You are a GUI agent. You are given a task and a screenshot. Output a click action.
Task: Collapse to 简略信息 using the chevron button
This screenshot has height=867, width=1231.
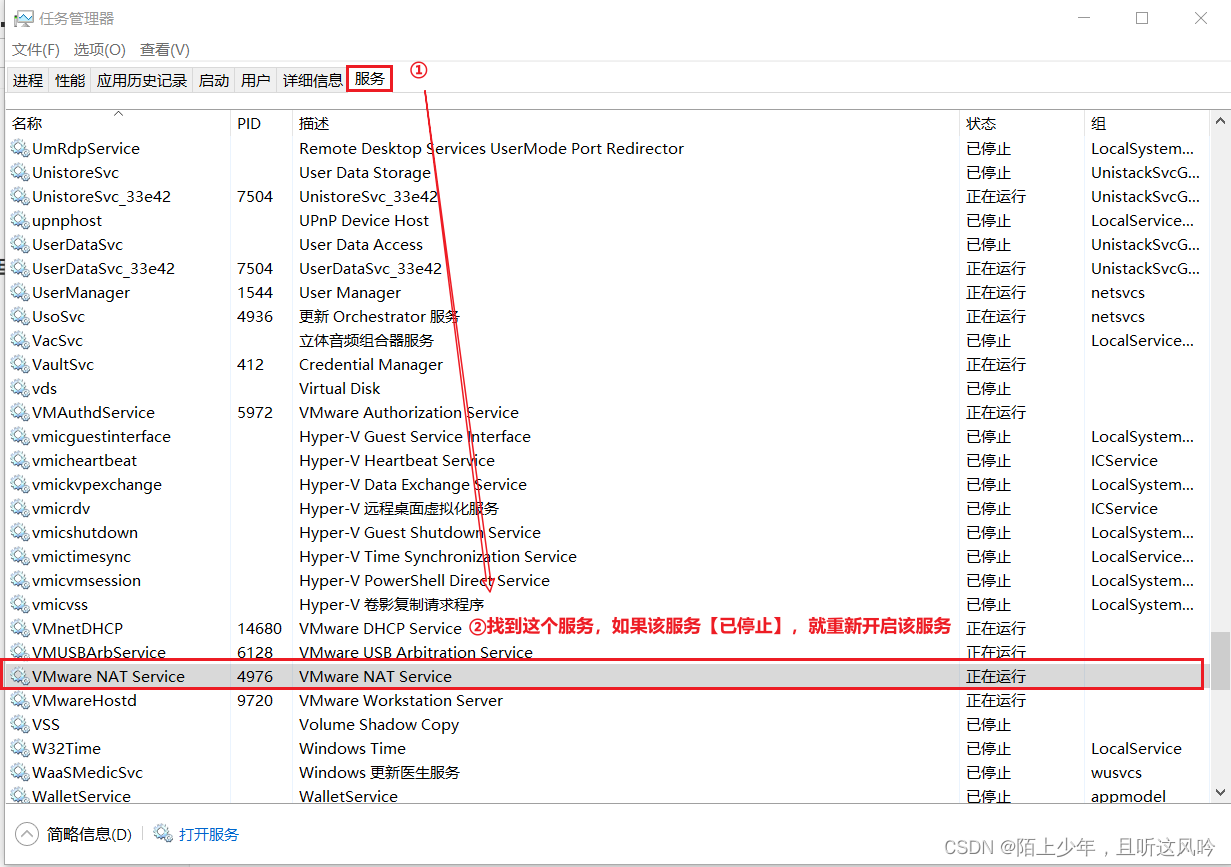pyautogui.click(x=28, y=834)
